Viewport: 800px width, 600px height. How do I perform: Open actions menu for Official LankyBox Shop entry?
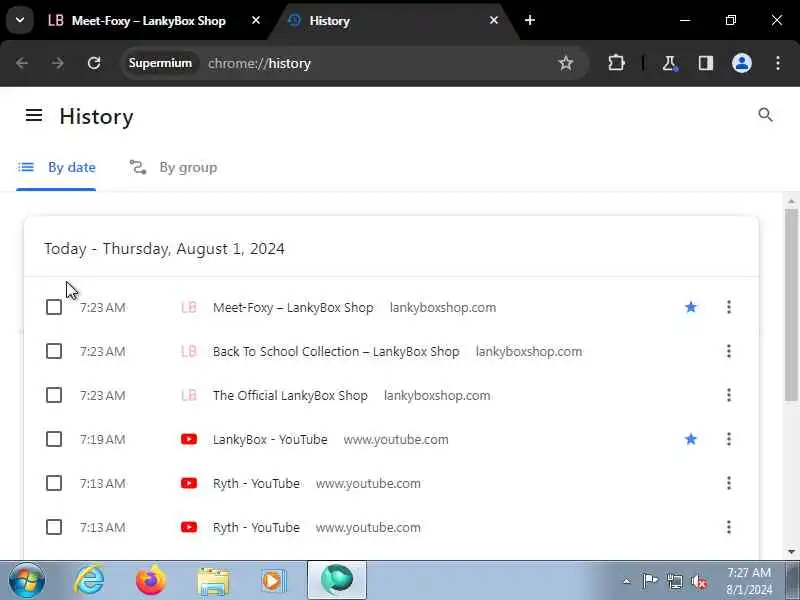729,395
